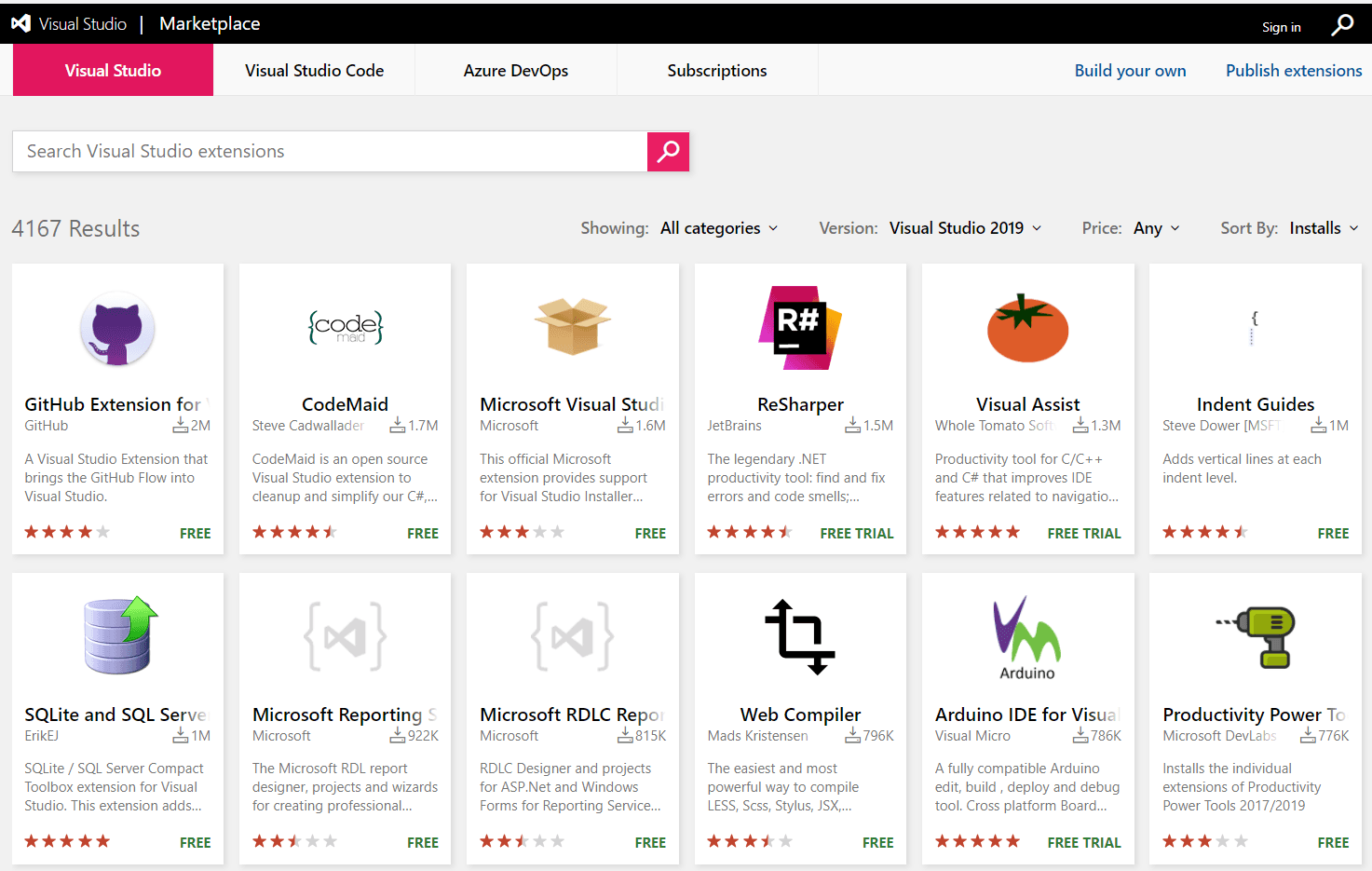Click star rating on Microsoft RDLC card
The image size is (1372, 871).
tap(523, 841)
